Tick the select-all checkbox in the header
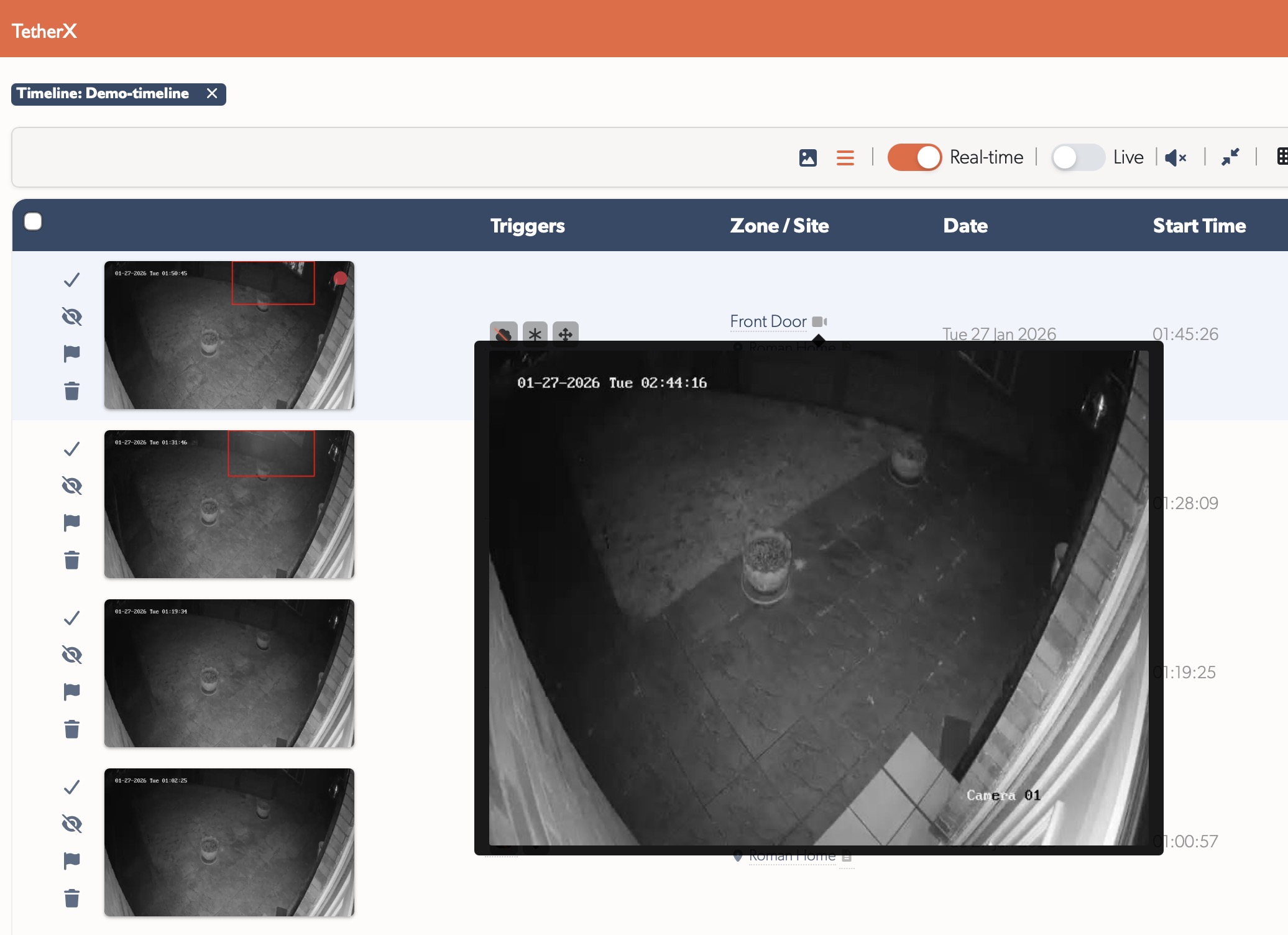 click(34, 221)
